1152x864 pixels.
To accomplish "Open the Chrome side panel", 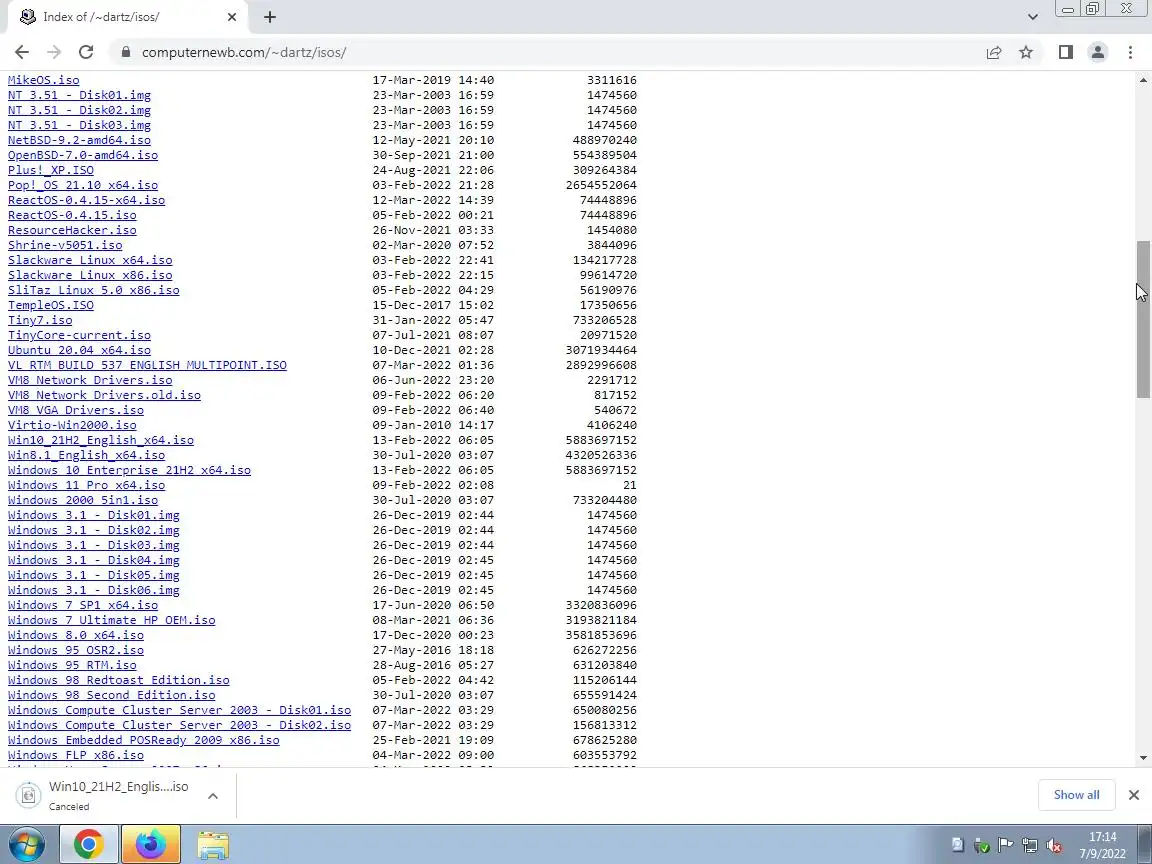I will click(x=1065, y=52).
